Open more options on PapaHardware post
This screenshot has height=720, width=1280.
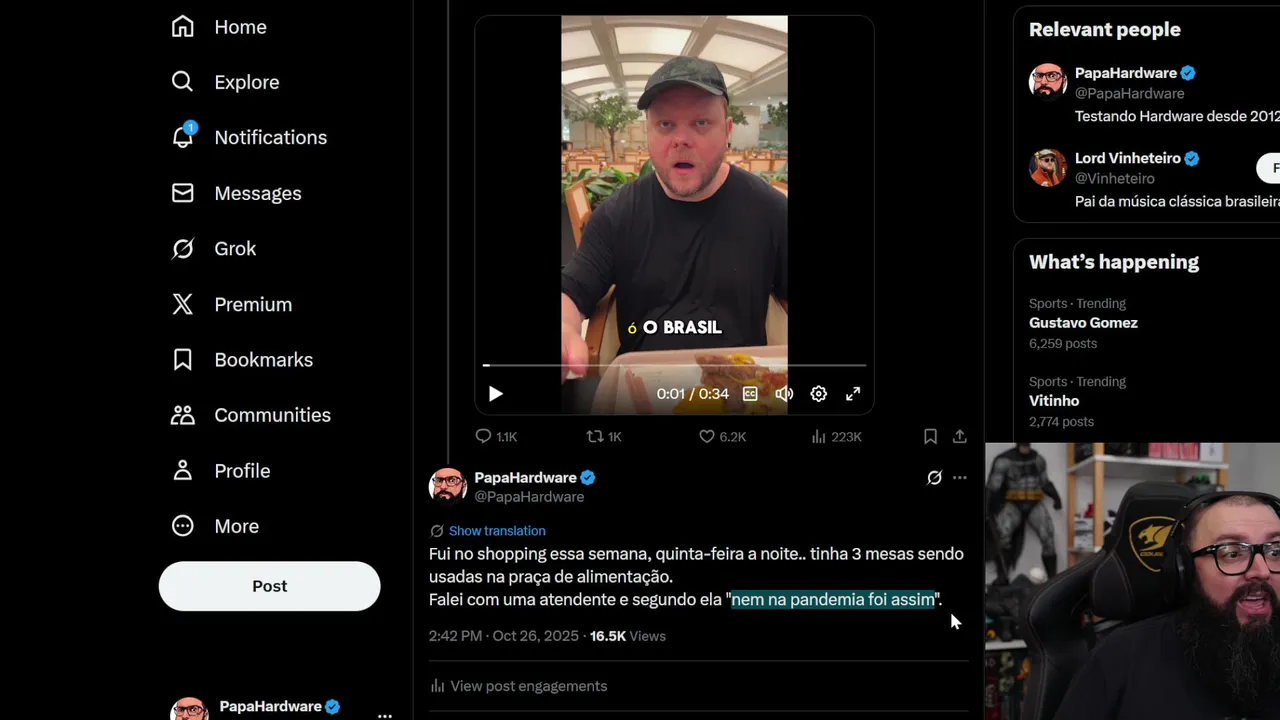(960, 478)
